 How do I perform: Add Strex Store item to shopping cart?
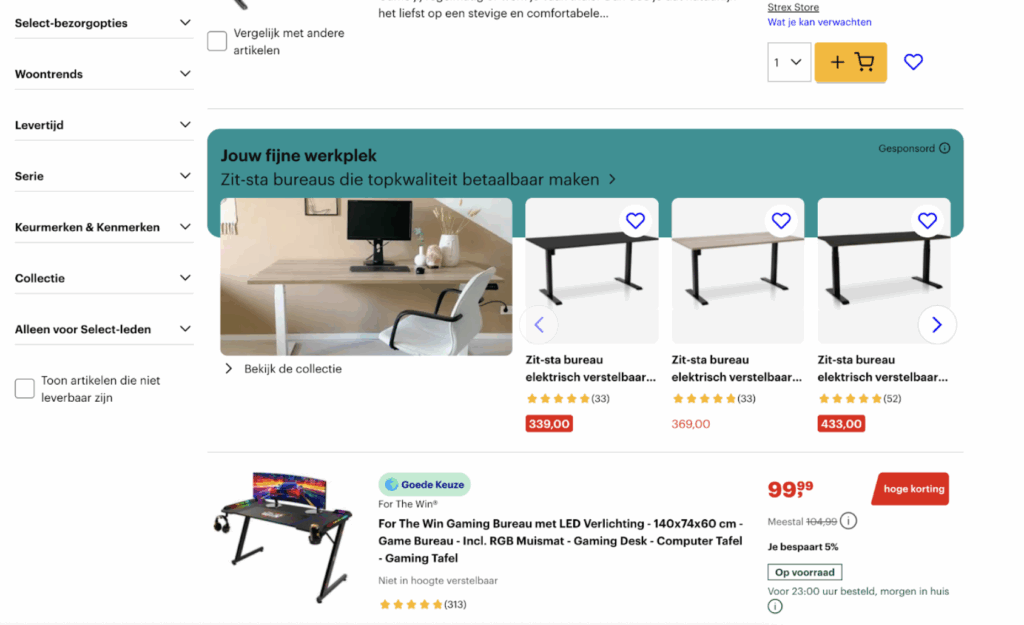850,62
